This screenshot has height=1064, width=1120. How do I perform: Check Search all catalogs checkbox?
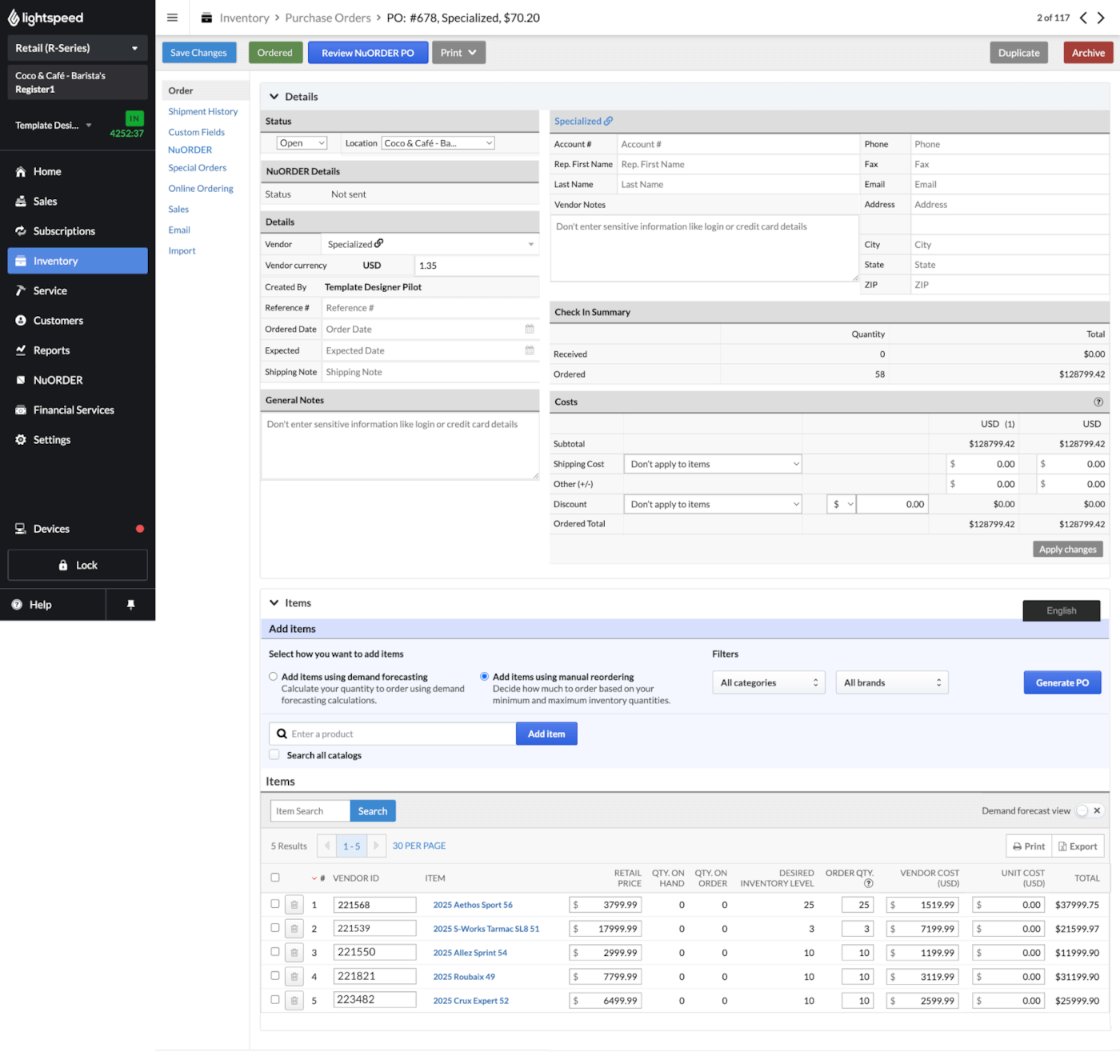coord(274,754)
